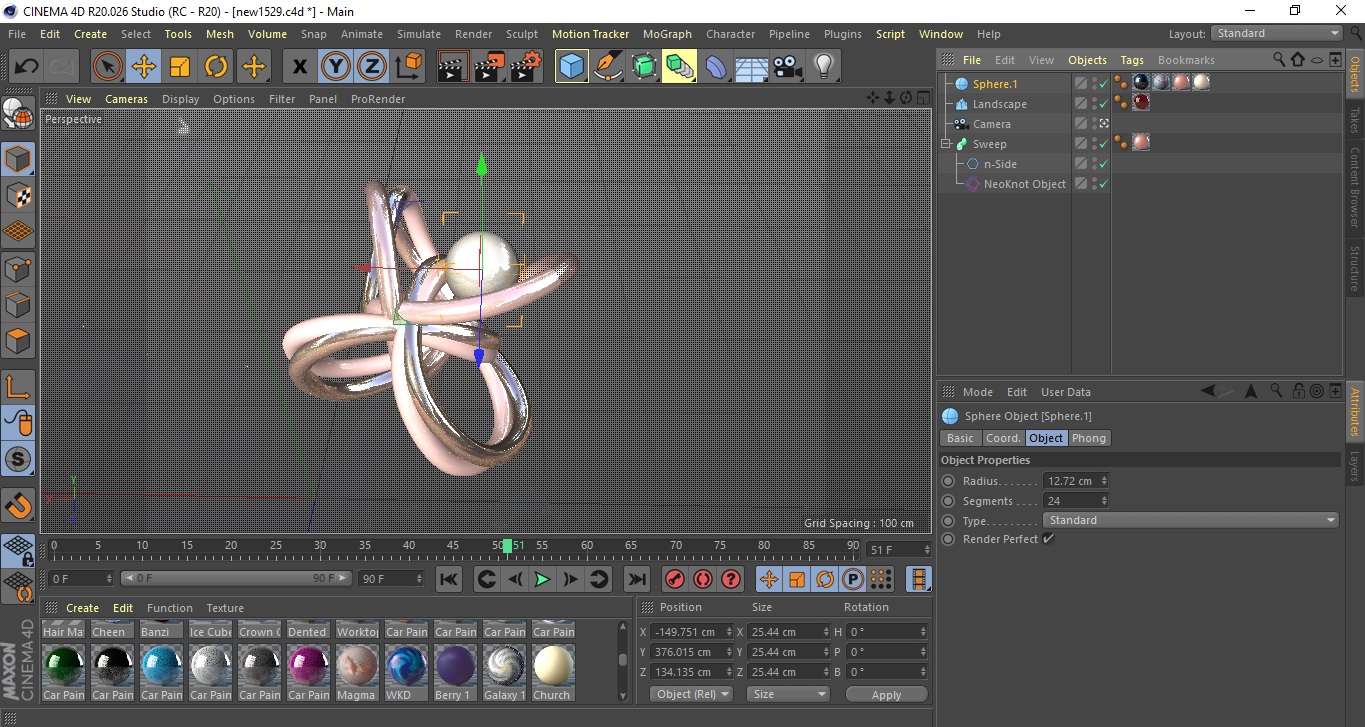Viewport: 1365px width, 727px height.
Task: Select the Rotate tool in top toolbar
Action: pos(216,67)
